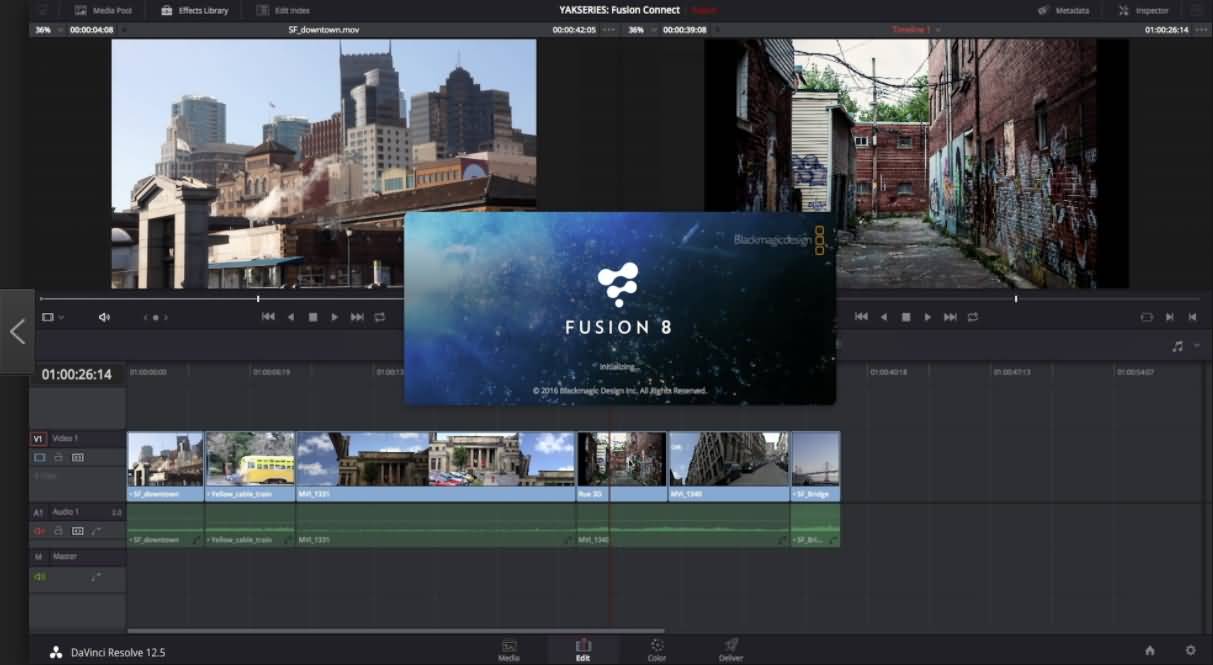Click match frame icon in timeline viewer
The image size is (1213, 665).
pos(1147,317)
